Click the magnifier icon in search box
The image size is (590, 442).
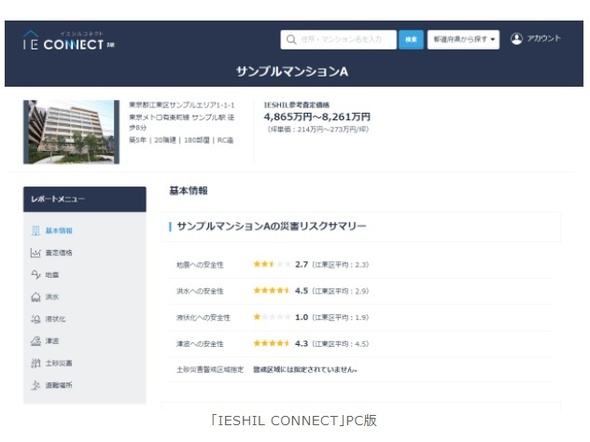coord(291,39)
